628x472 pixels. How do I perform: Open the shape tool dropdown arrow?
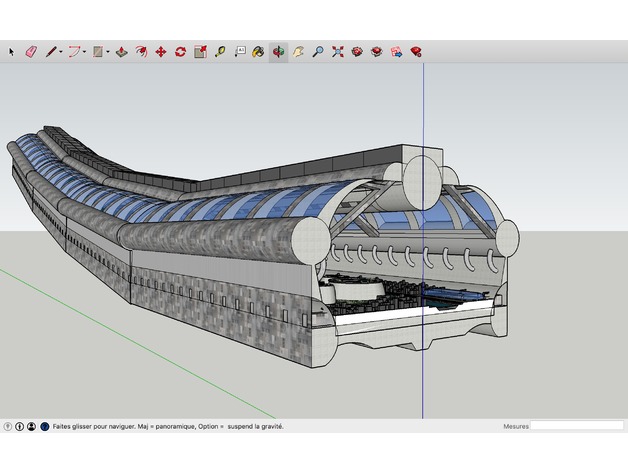(x=108, y=51)
